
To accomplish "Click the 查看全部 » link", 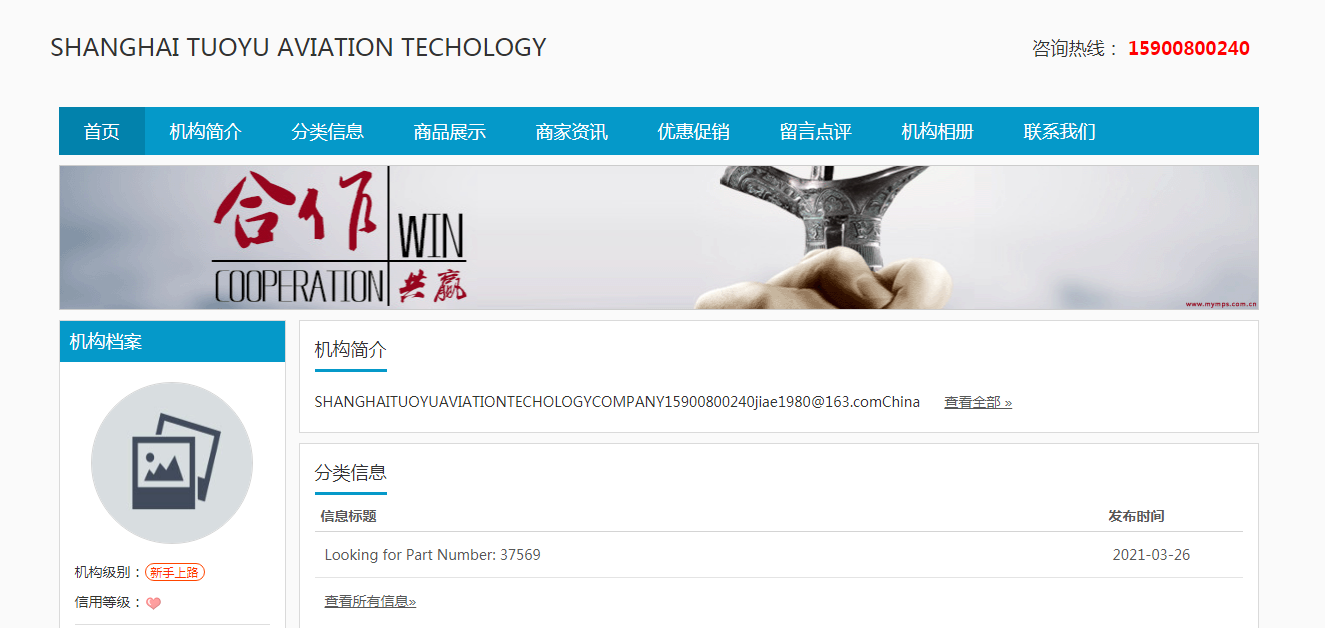I will coord(978,402).
